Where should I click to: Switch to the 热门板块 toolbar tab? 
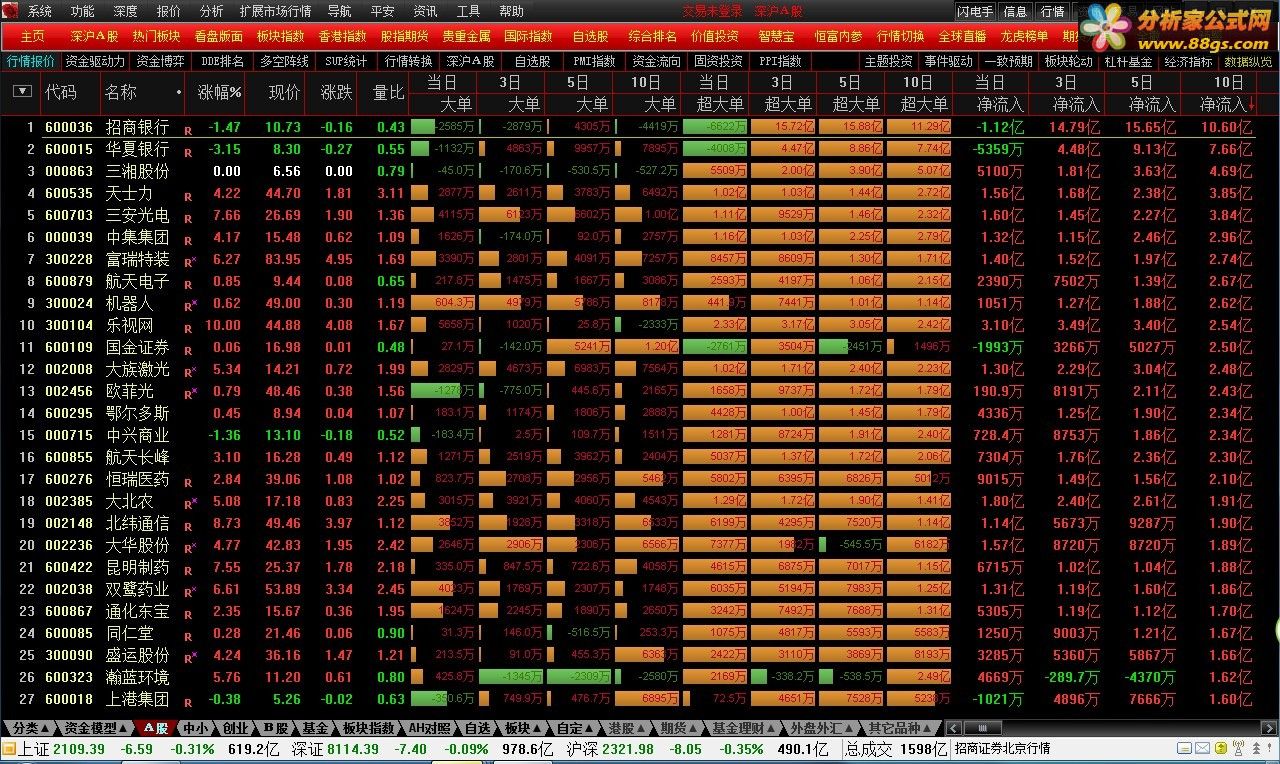coord(157,36)
